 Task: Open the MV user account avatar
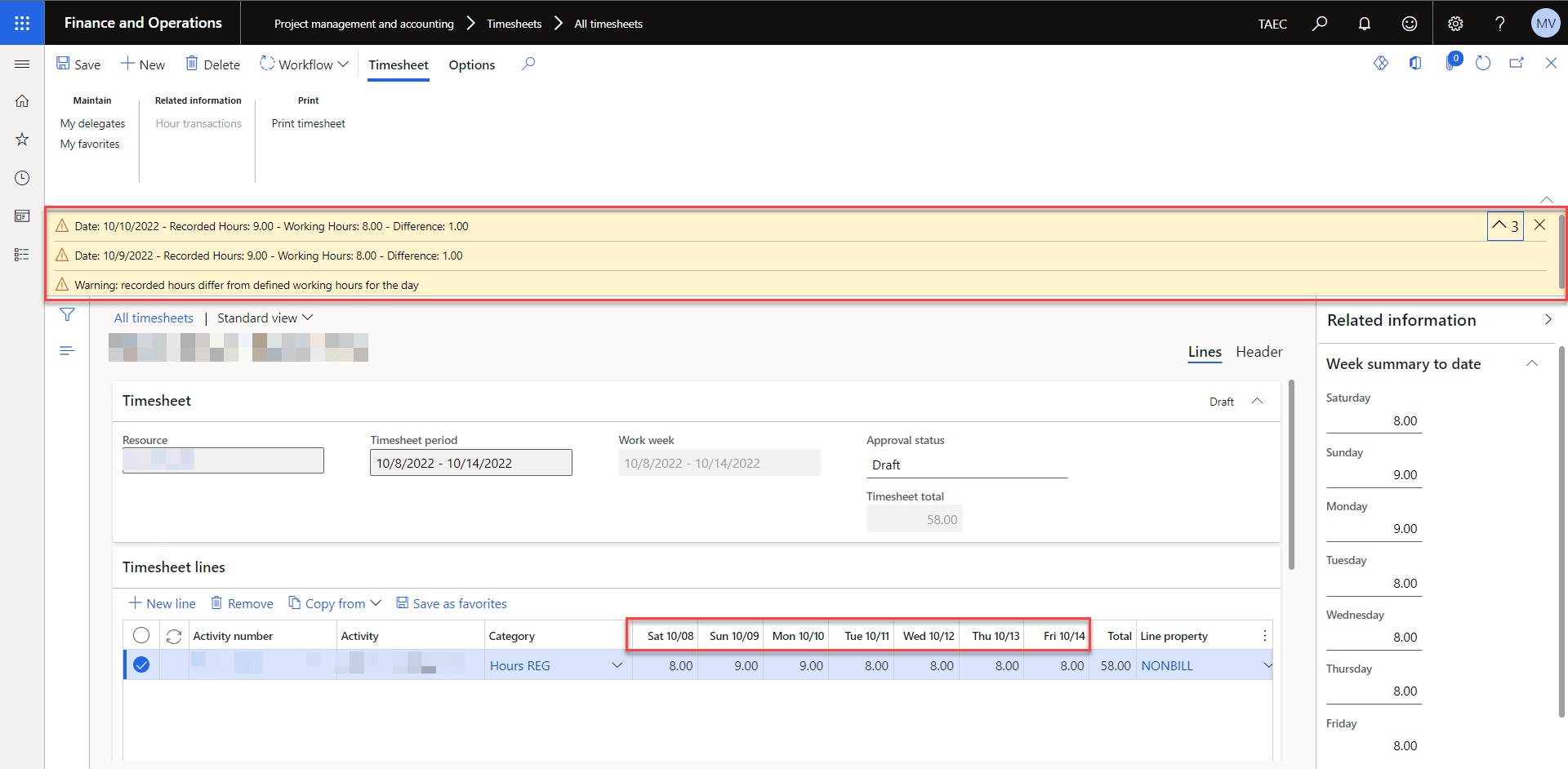[1545, 24]
